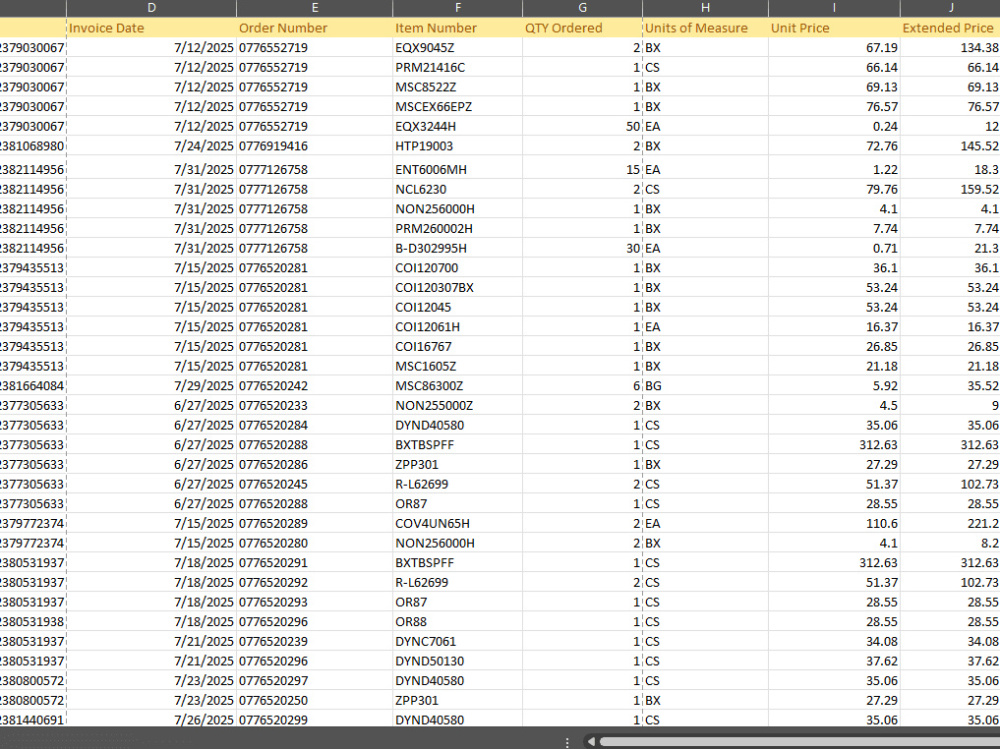Click the QTY Ordered header cell
1000x749 pixels.
click(582, 28)
